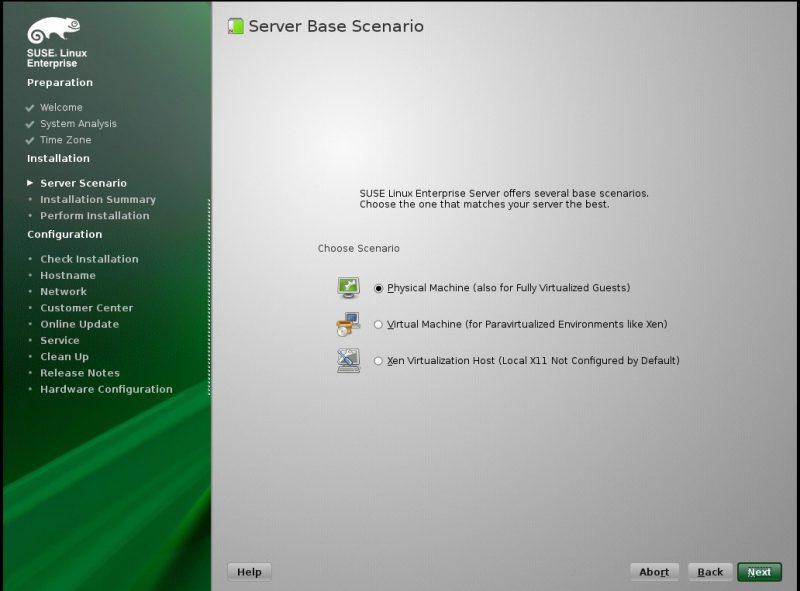Click the Time Zone checkmark icon
Viewport: 800px width, 591px height.
pos(31,141)
